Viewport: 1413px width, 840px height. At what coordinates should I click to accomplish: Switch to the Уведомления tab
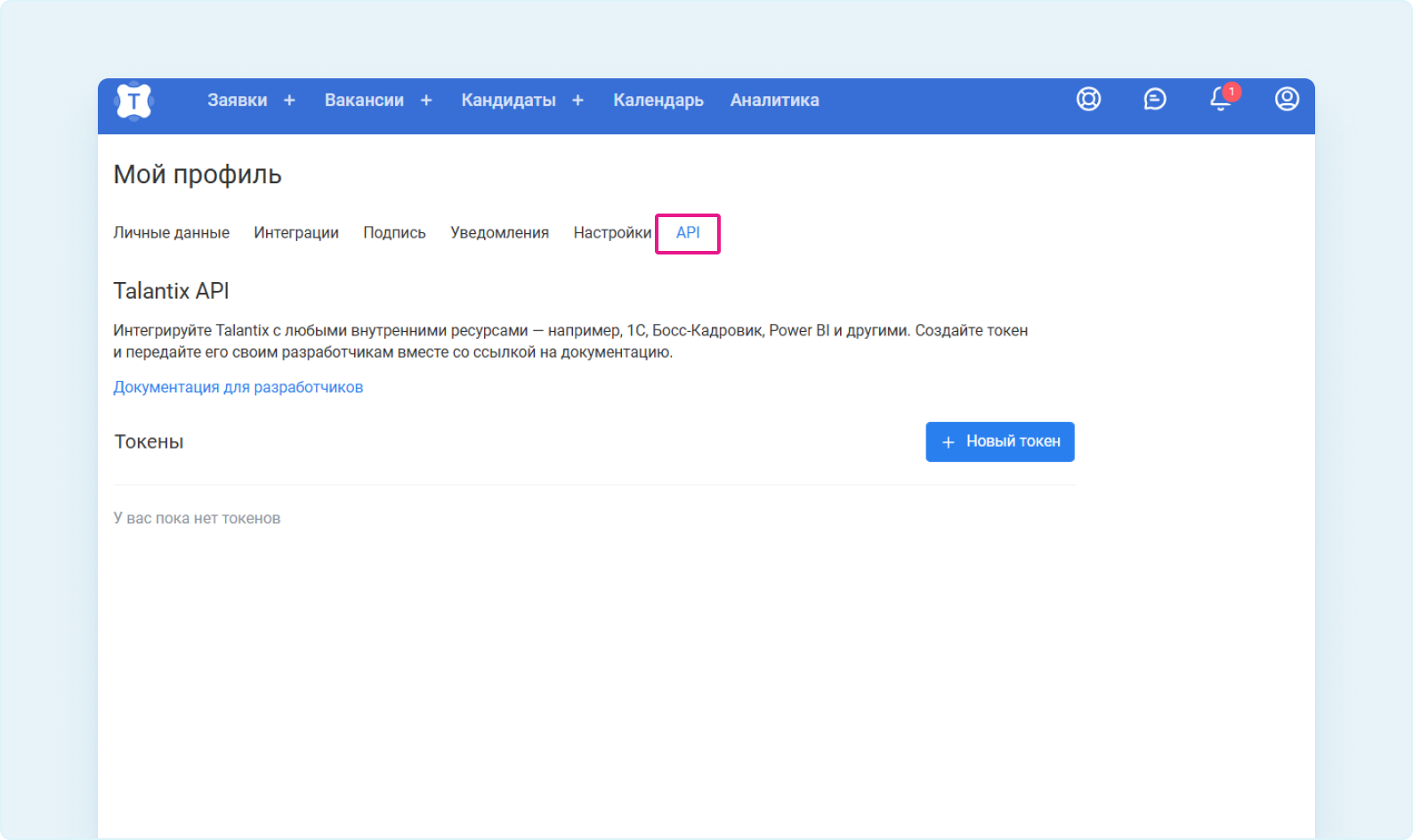pos(499,233)
